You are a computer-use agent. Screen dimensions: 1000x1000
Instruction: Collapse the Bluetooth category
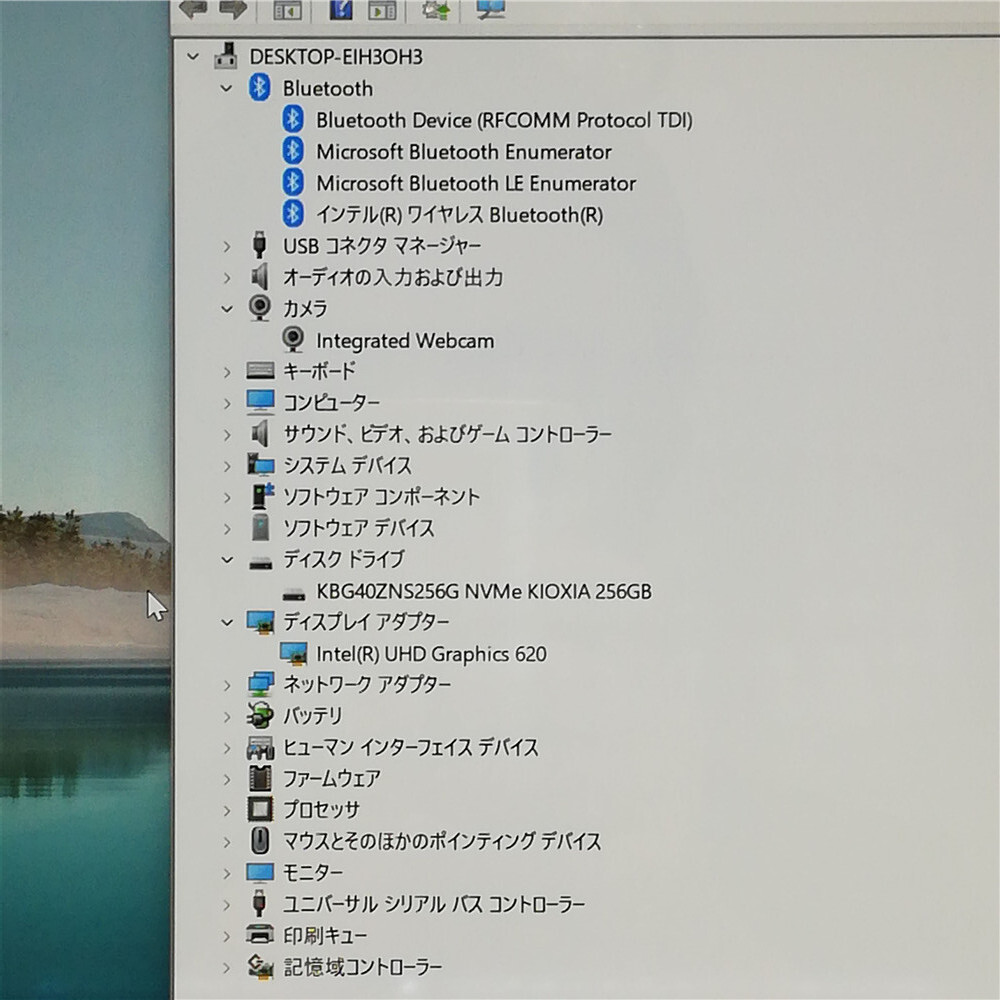226,89
